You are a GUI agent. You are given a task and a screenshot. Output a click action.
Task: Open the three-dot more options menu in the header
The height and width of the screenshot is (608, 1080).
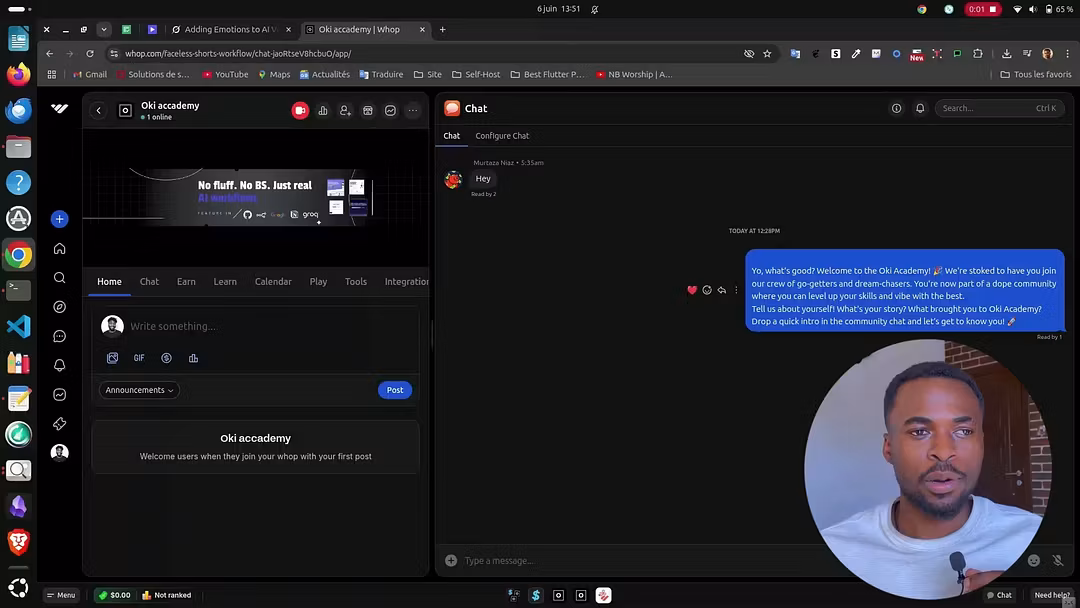tap(413, 110)
